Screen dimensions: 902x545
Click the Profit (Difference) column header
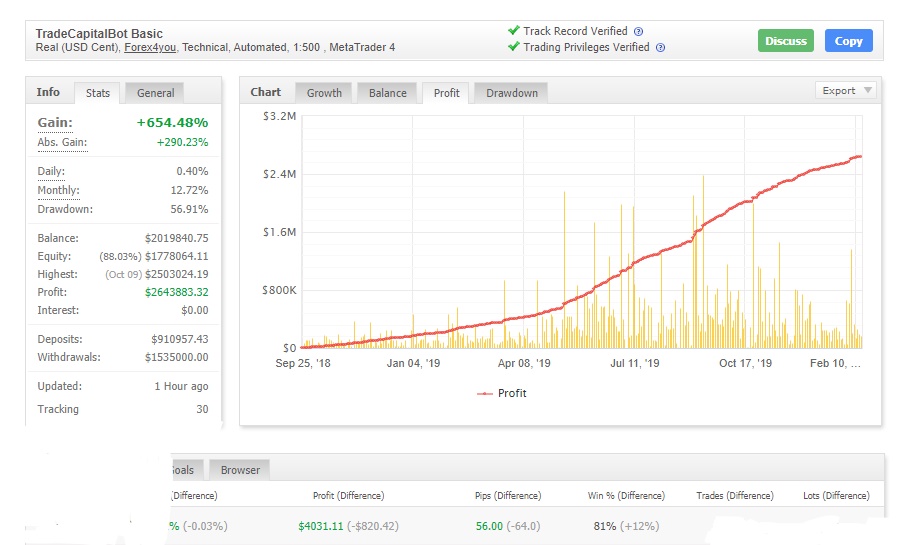pyautogui.click(x=348, y=496)
